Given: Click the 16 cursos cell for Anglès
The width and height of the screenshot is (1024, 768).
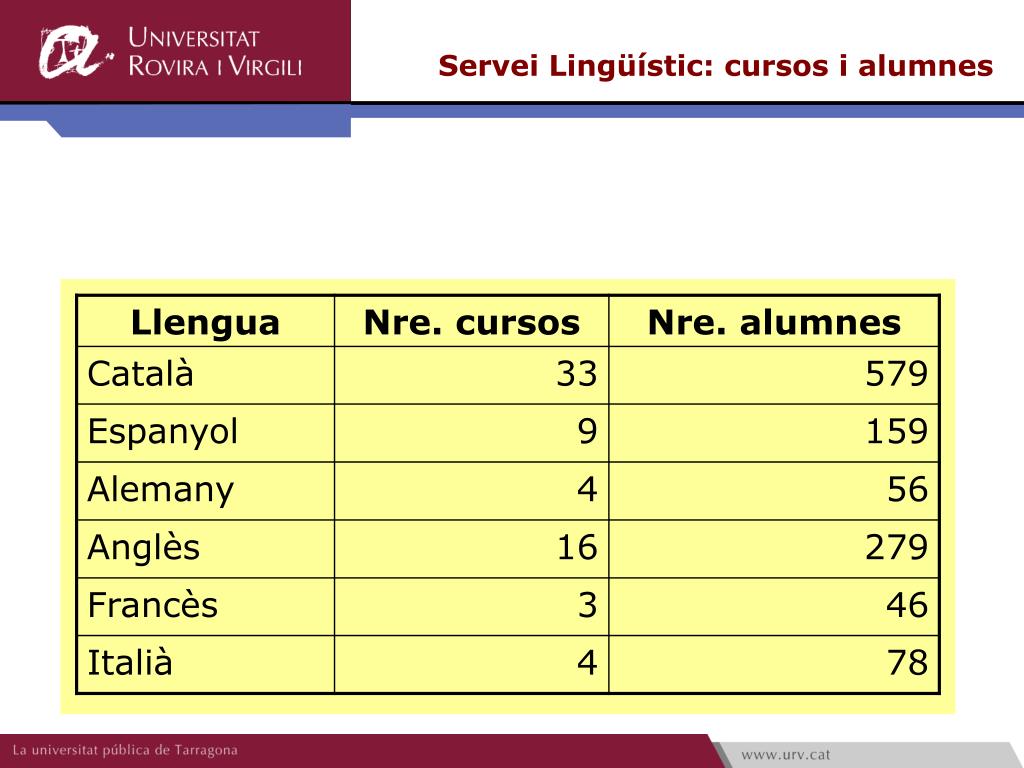Looking at the screenshot, I should 472,549.
